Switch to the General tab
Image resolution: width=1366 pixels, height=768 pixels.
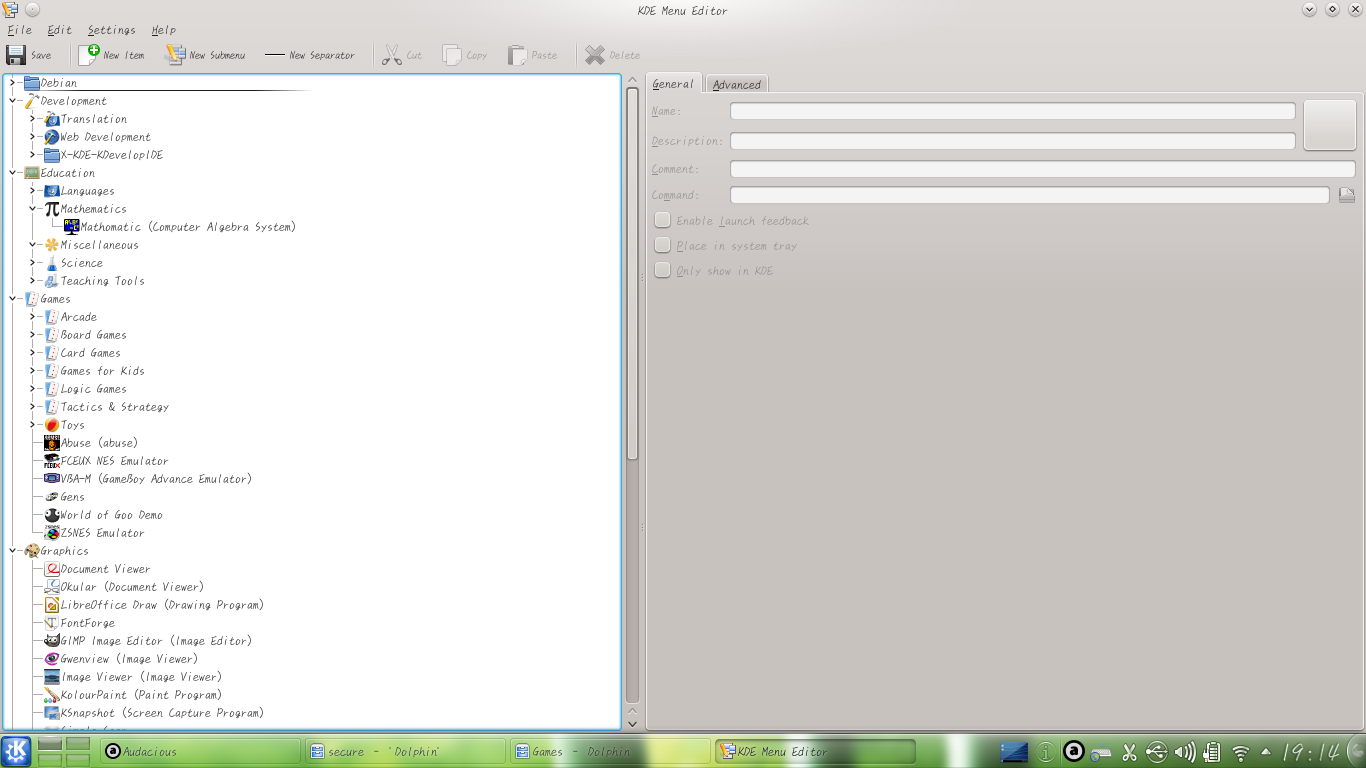point(673,84)
